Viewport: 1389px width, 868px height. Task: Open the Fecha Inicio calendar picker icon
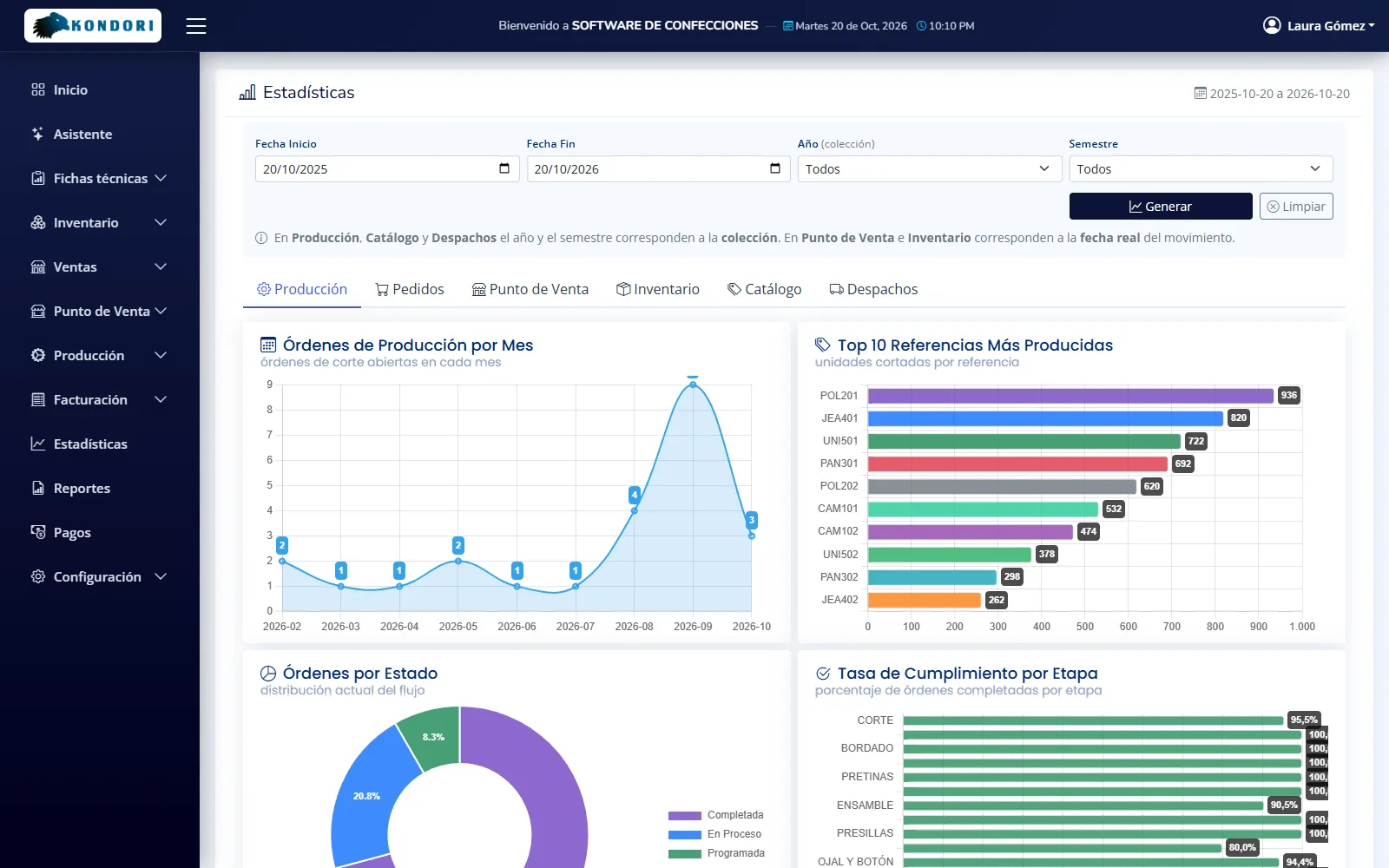pyautogui.click(x=504, y=168)
